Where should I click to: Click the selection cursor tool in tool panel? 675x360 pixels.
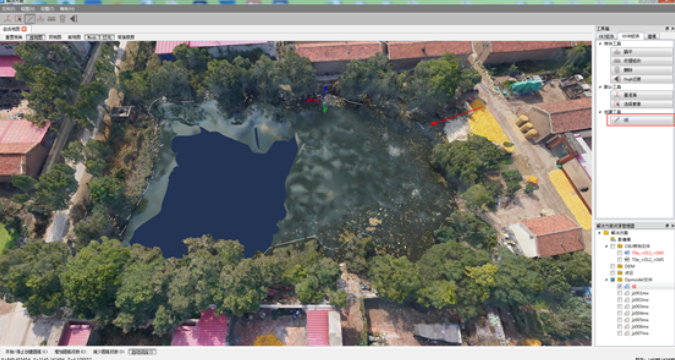tap(641, 104)
